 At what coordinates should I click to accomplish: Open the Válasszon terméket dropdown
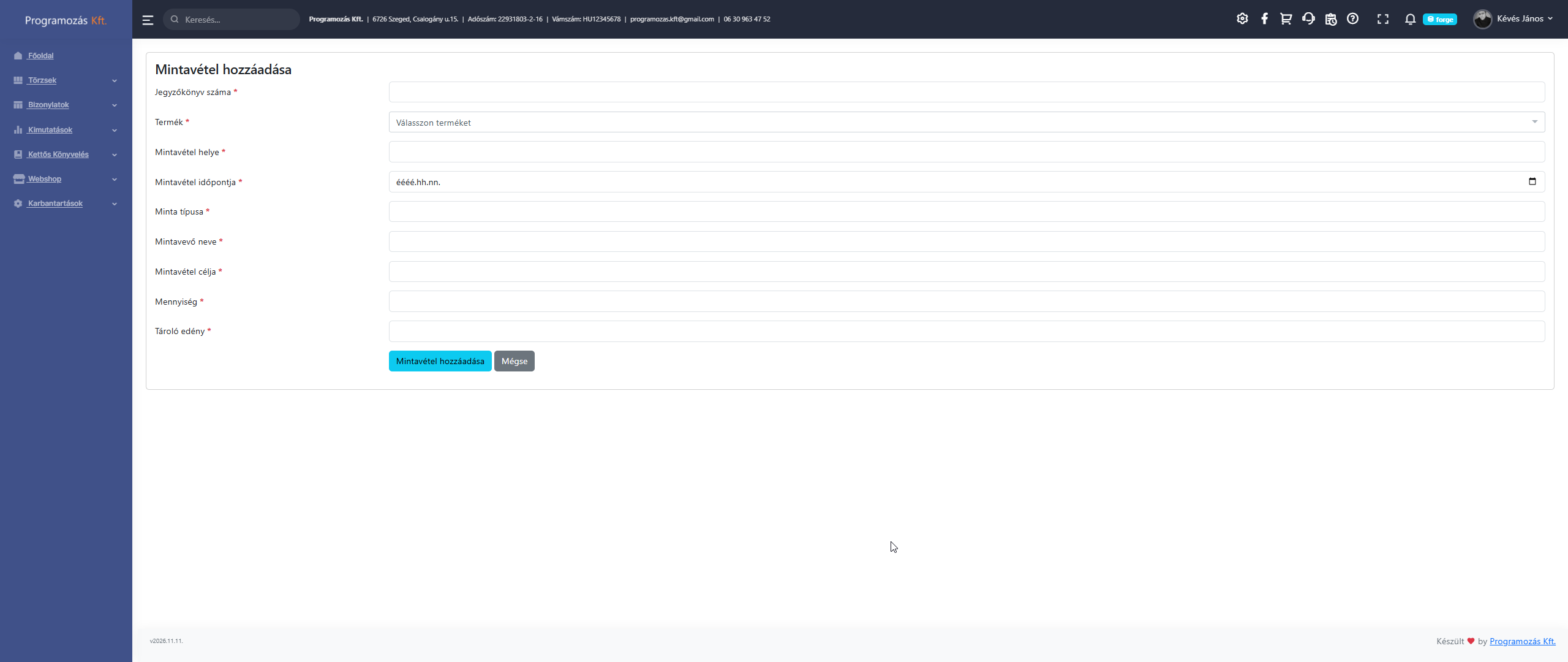(966, 122)
